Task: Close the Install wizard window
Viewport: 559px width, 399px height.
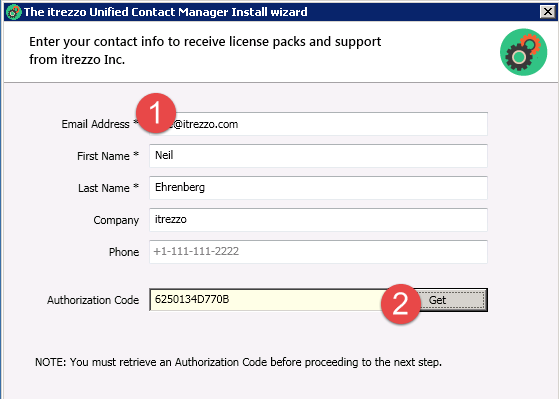Action: tap(547, 12)
